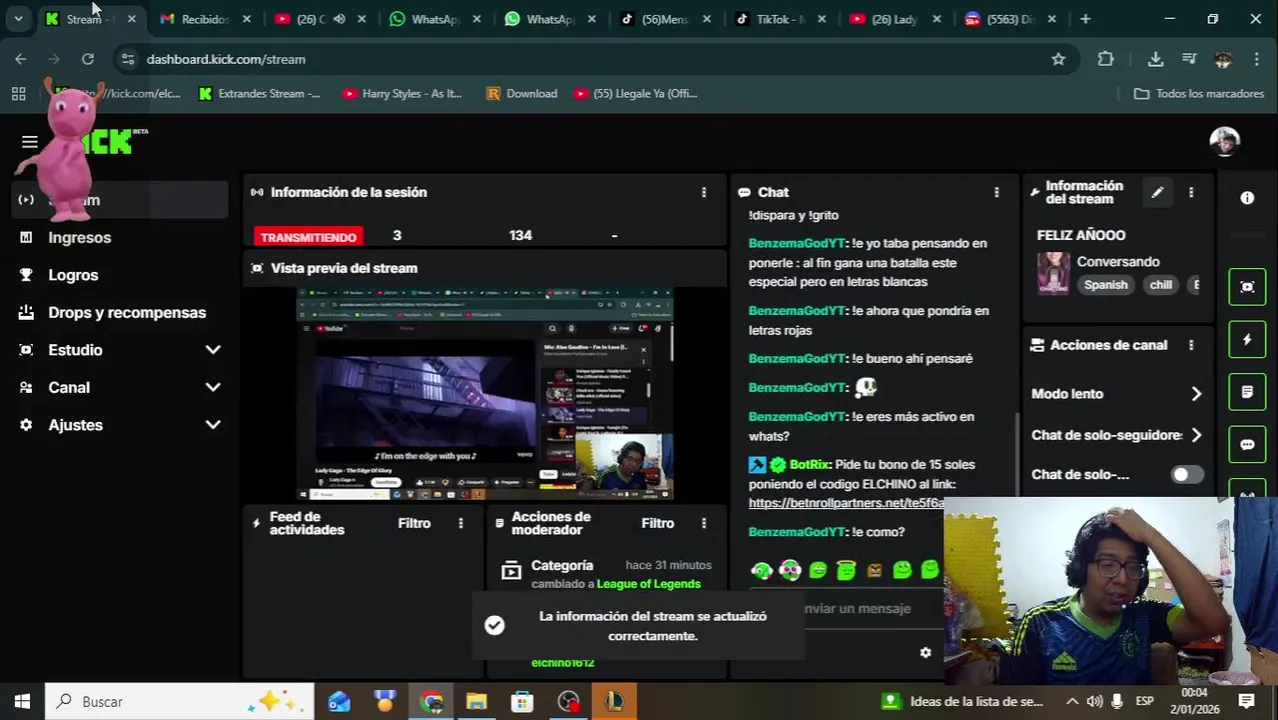This screenshot has width=1278, height=720.
Task: Switch to the Gmail Recibidos tab
Action: tap(205, 19)
